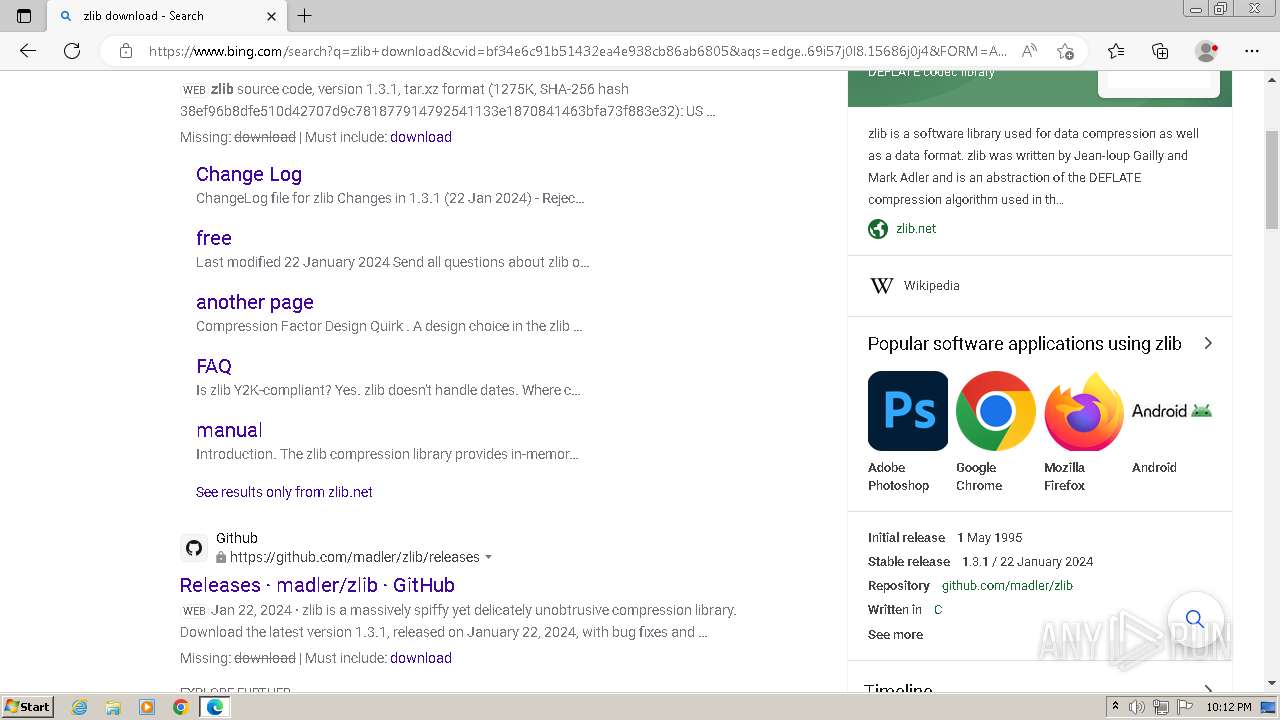
Task: Open File Explorer from taskbar
Action: click(113, 707)
